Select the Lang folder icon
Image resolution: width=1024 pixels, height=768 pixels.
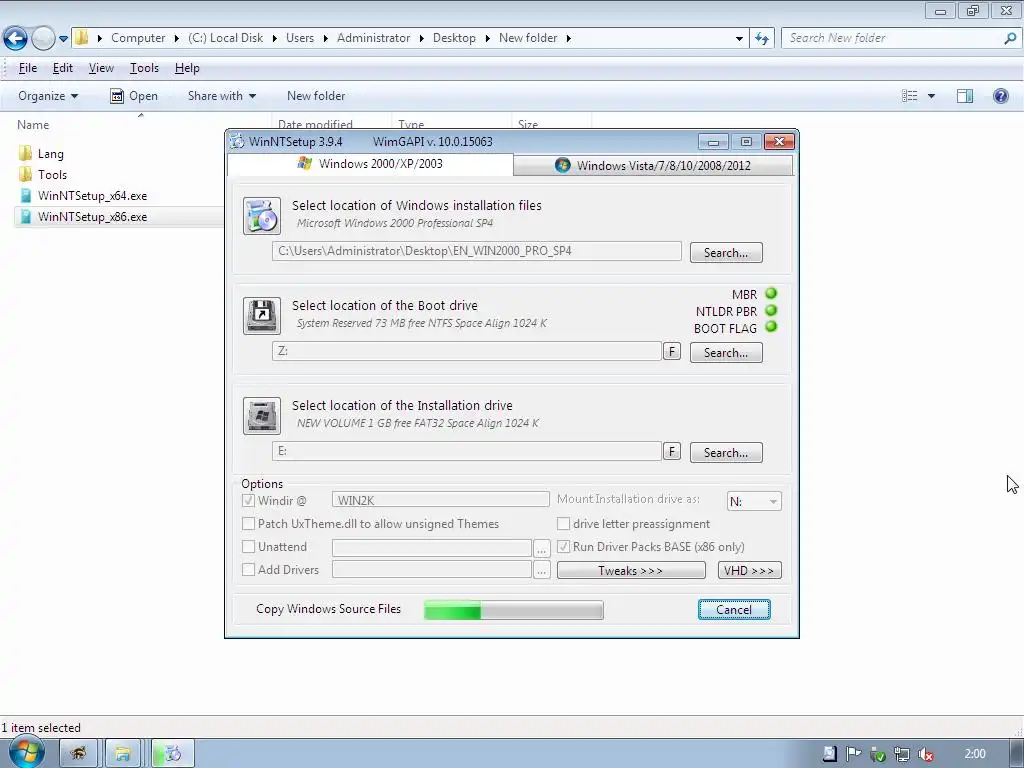pyautogui.click(x=25, y=153)
